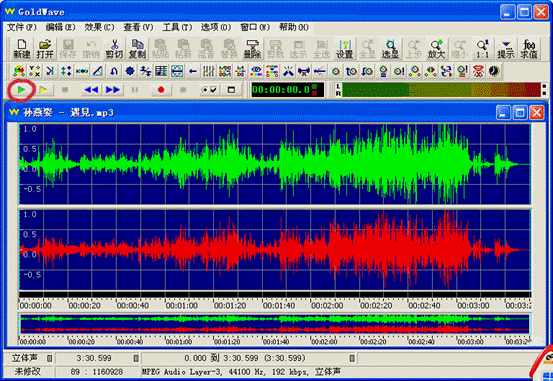
Task: Click the 保存 (Save) toolbar icon
Action: pos(68,49)
